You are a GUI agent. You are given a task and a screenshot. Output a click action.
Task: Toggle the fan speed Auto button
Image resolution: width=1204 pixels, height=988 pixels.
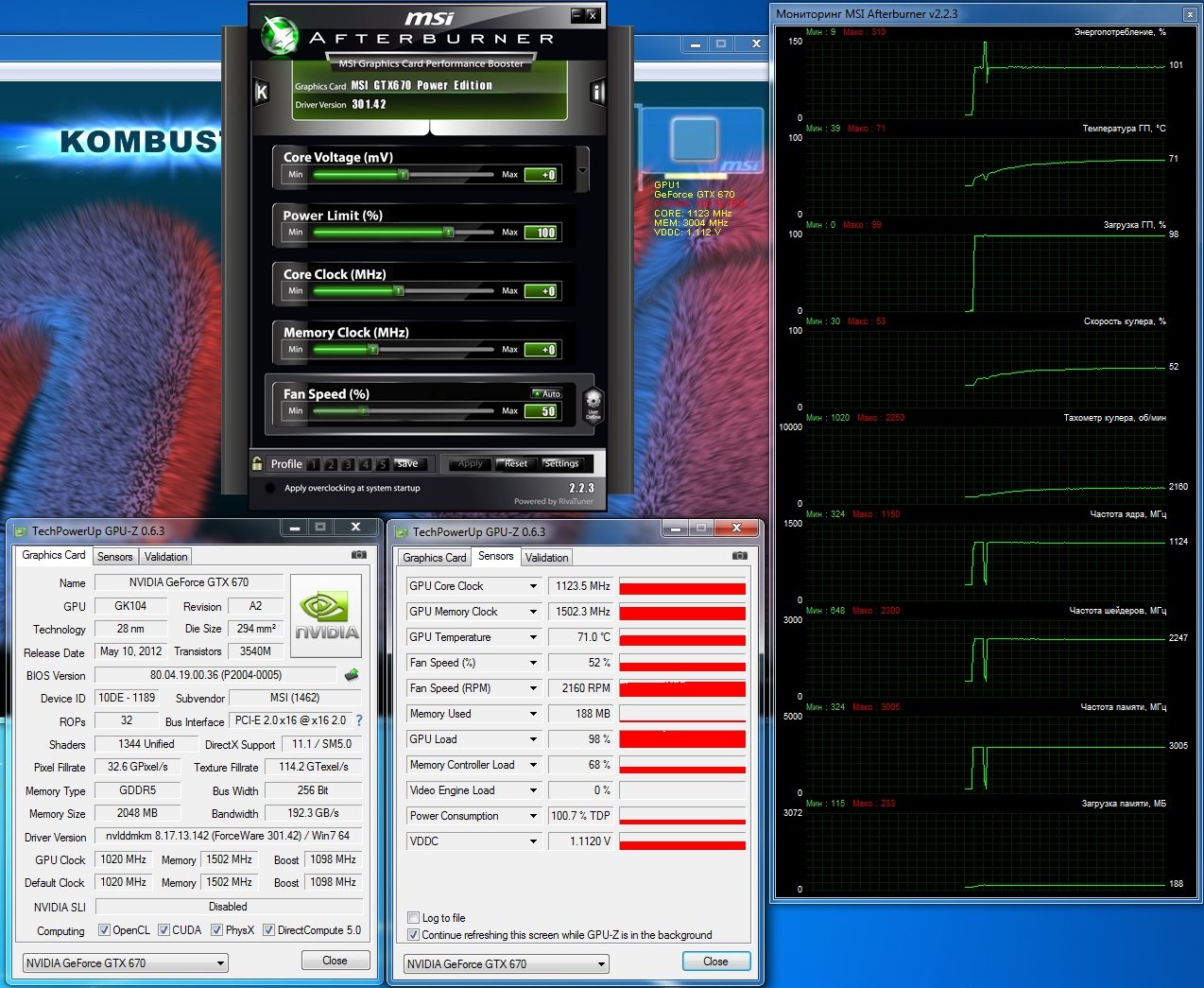click(x=546, y=393)
